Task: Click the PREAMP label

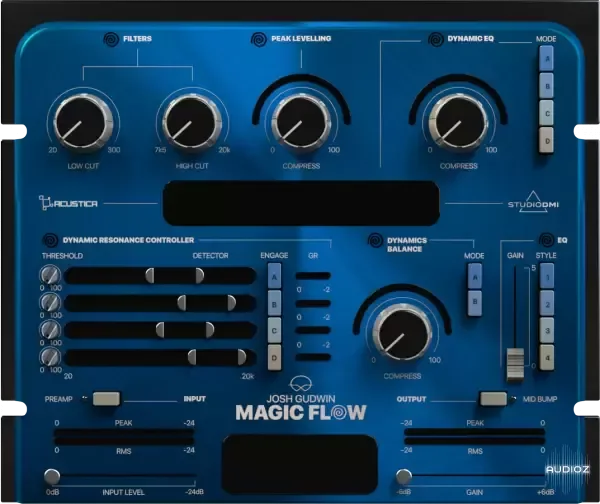Action: pyautogui.click(x=59, y=399)
